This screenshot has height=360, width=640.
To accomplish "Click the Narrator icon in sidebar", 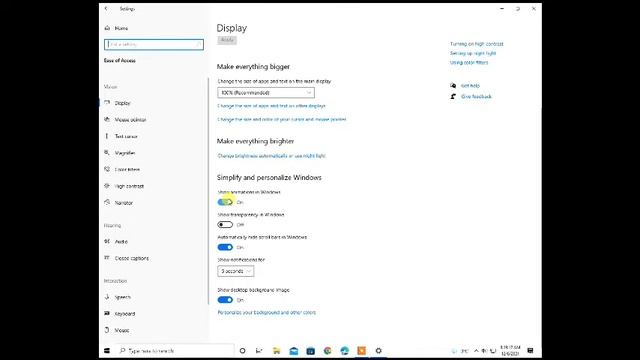I will tap(107, 202).
